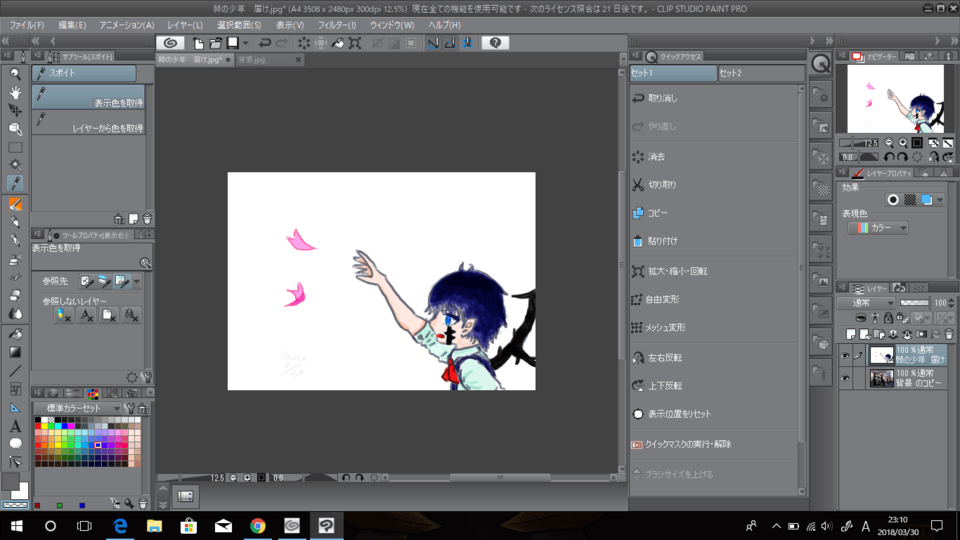Toggle the transparent color swatch below colors
Viewport: 960px width, 540px height.
tap(13, 506)
